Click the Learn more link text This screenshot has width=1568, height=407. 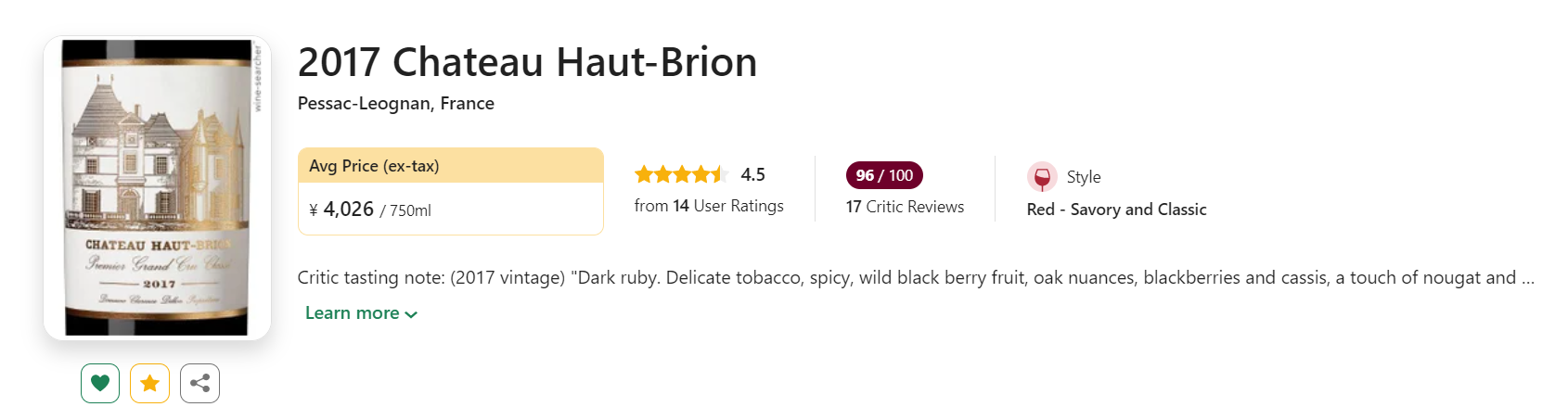tap(352, 313)
